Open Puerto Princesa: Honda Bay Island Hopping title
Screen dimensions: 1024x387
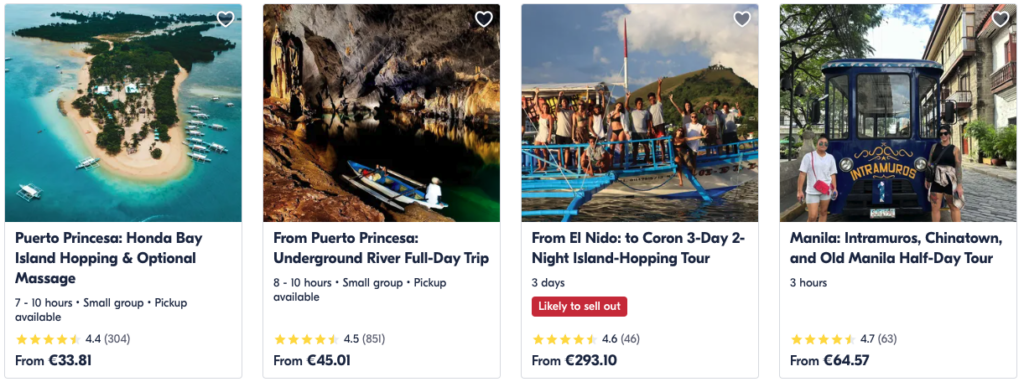(109, 258)
